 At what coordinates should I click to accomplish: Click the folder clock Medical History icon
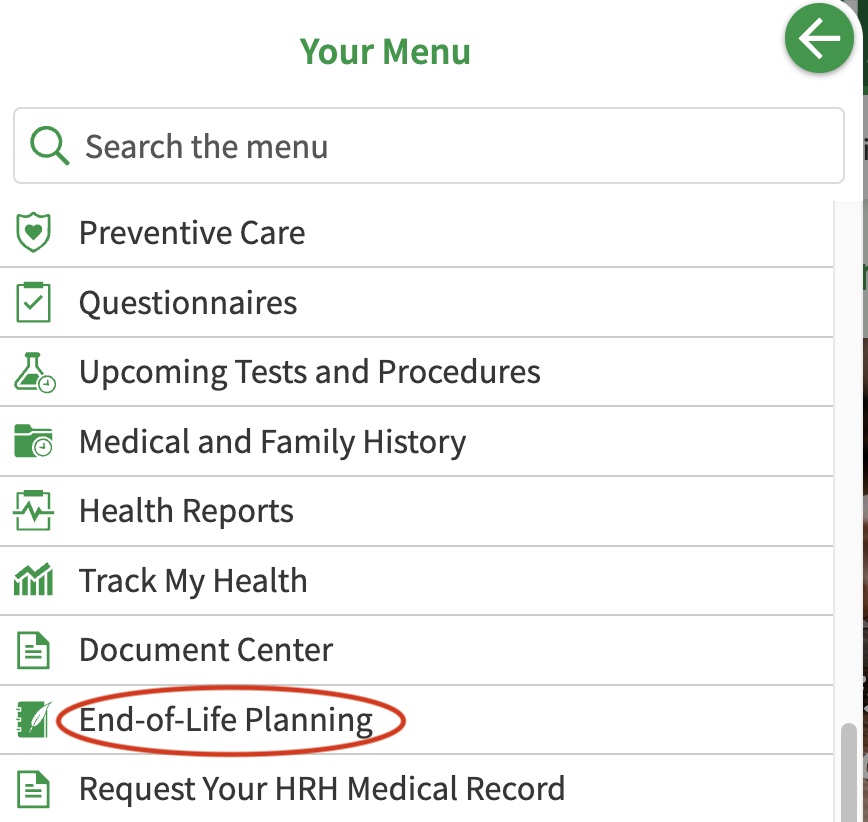[x=33, y=441]
